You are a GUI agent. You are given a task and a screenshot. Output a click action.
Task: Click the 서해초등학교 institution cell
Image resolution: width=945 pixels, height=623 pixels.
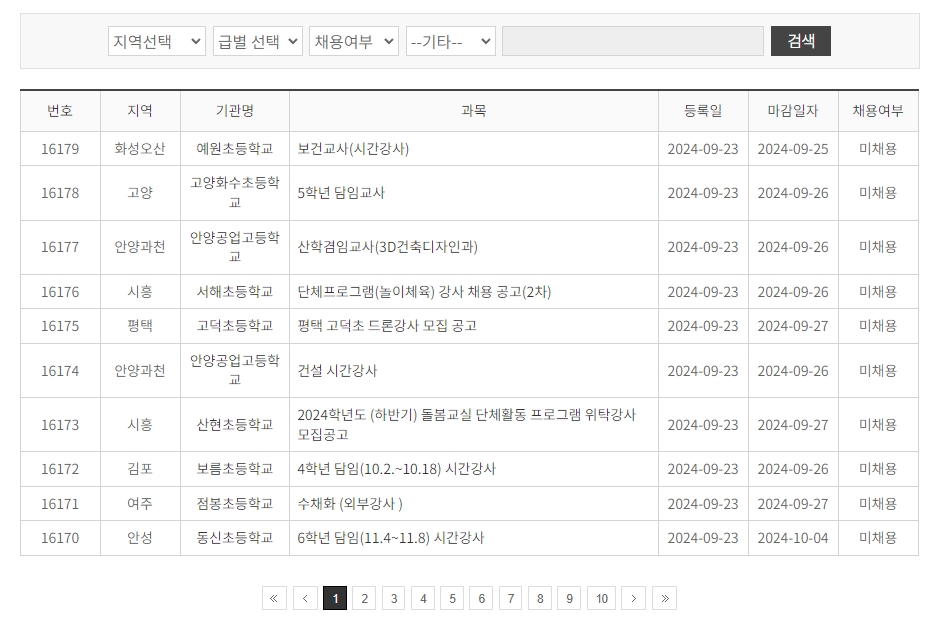click(x=234, y=292)
